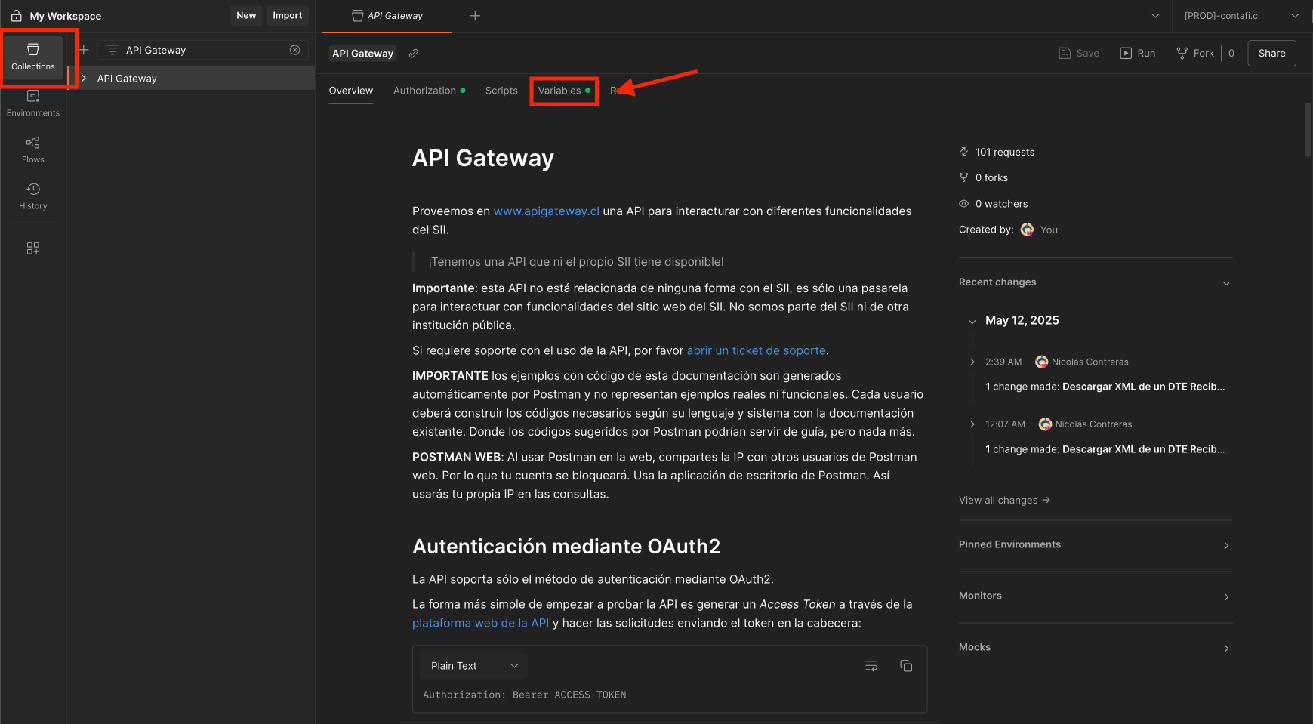Open the Collections sidebar section
Image resolution: width=1313 pixels, height=724 pixels.
33,57
